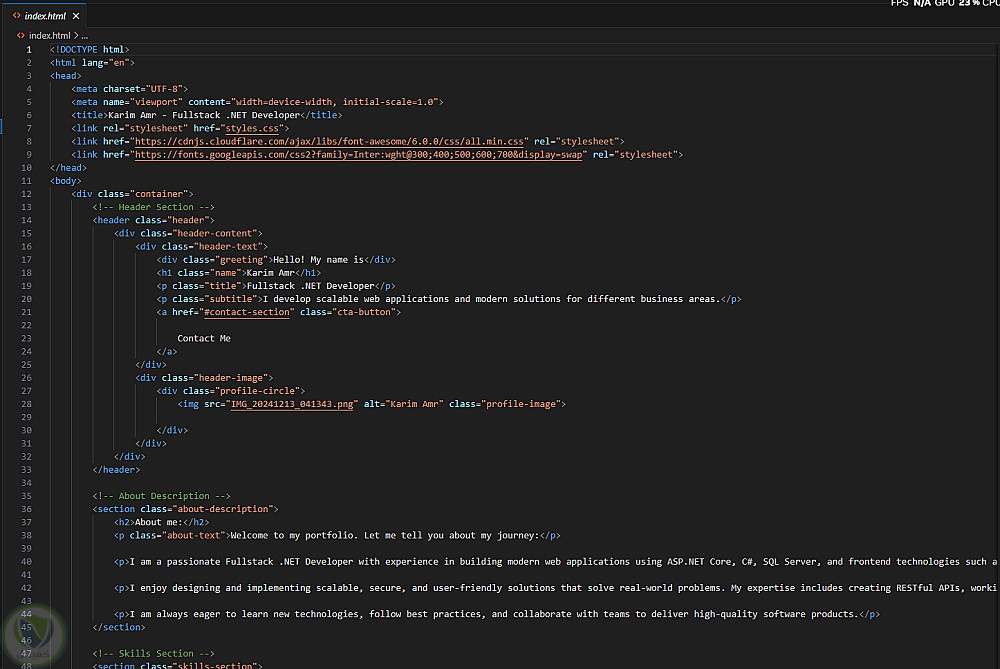Open the styles.css href link
The width and height of the screenshot is (1000, 669).
pyautogui.click(x=255, y=128)
